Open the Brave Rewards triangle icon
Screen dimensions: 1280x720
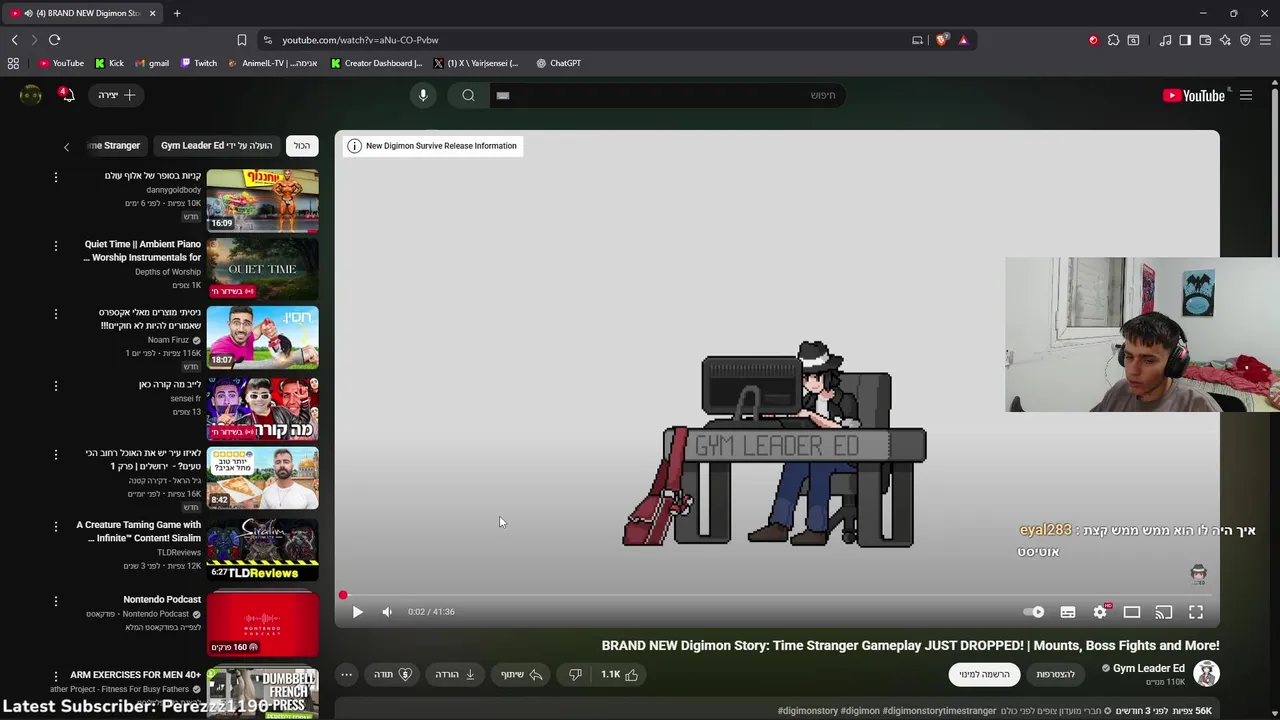point(963,40)
